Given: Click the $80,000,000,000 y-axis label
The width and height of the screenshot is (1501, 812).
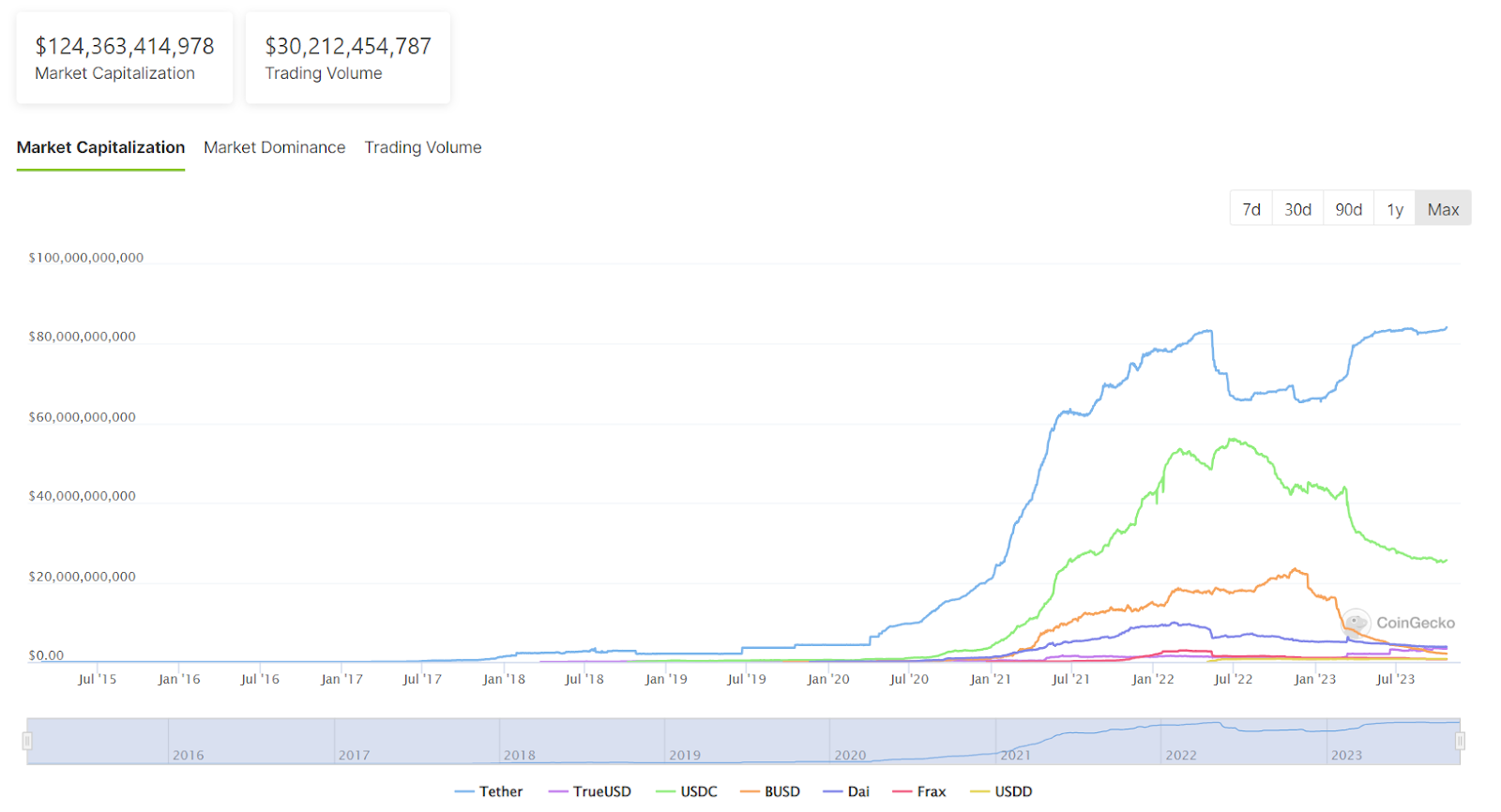Looking at the screenshot, I should point(83,337).
